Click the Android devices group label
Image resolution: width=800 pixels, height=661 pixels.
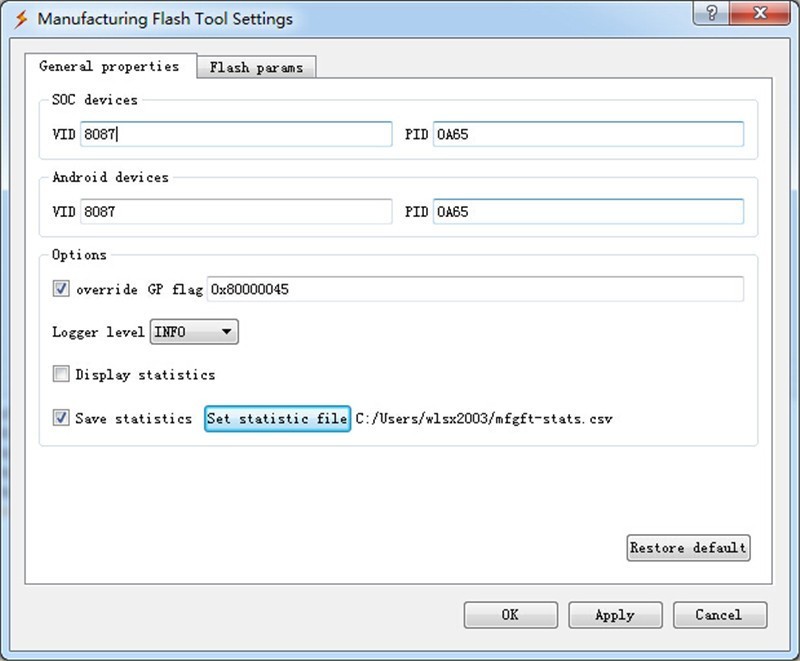coord(110,177)
